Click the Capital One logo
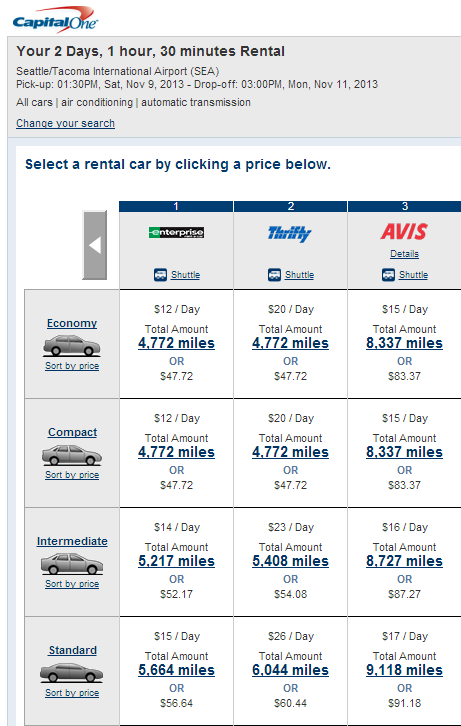Screen dimensions: 461x726 [x=55, y=20]
